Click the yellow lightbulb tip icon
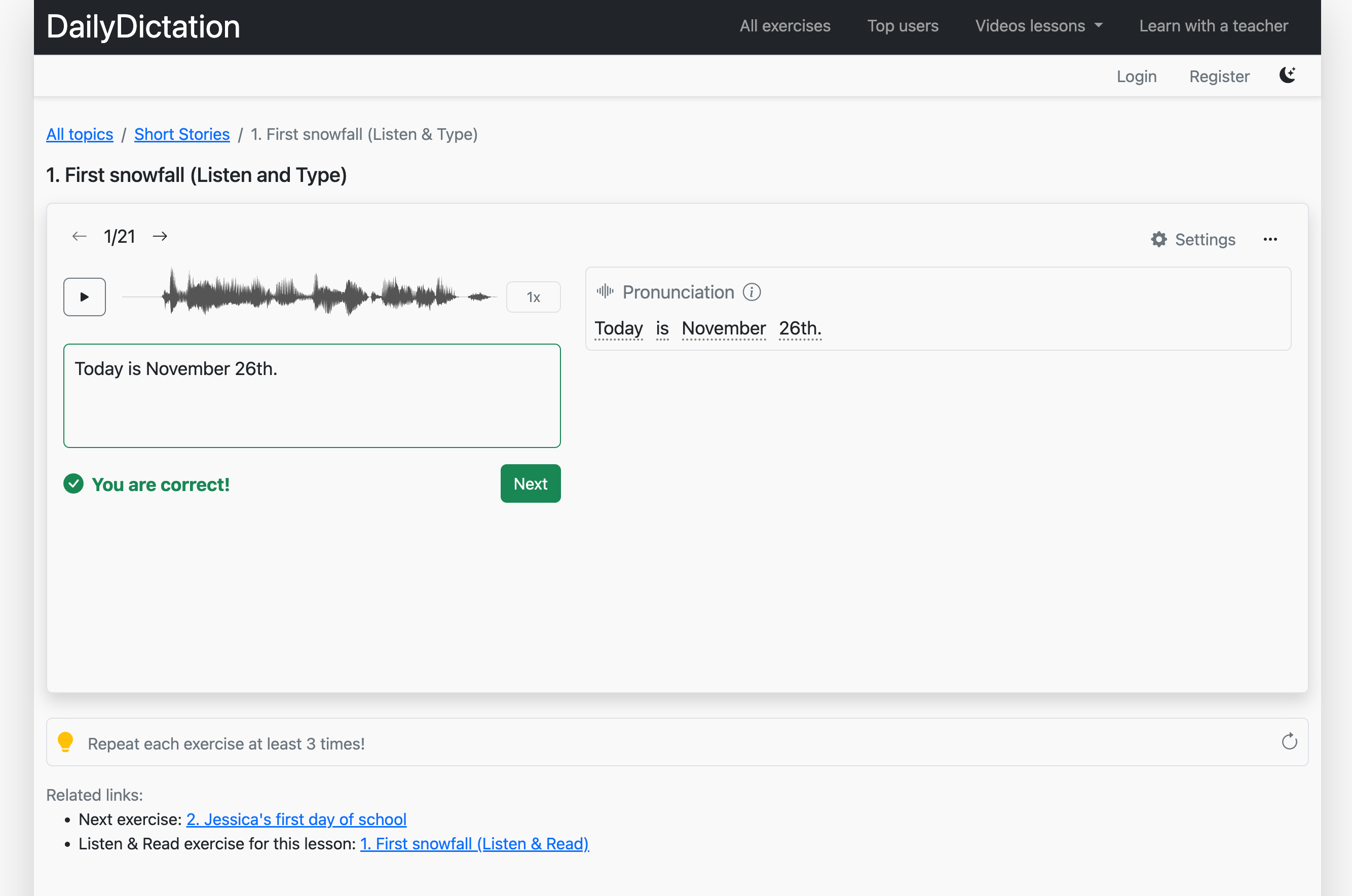Screen dimensions: 1352x896 click(66, 742)
